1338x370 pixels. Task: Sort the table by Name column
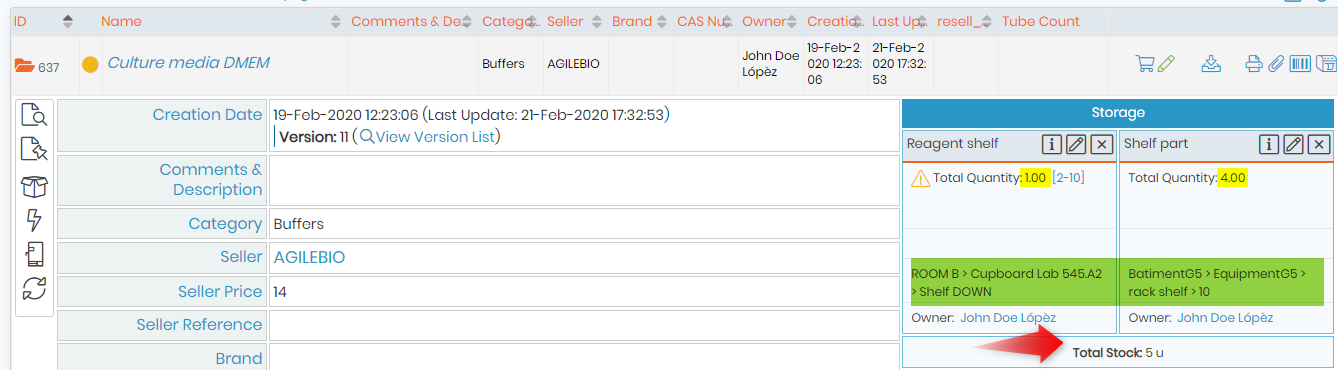click(x=334, y=21)
